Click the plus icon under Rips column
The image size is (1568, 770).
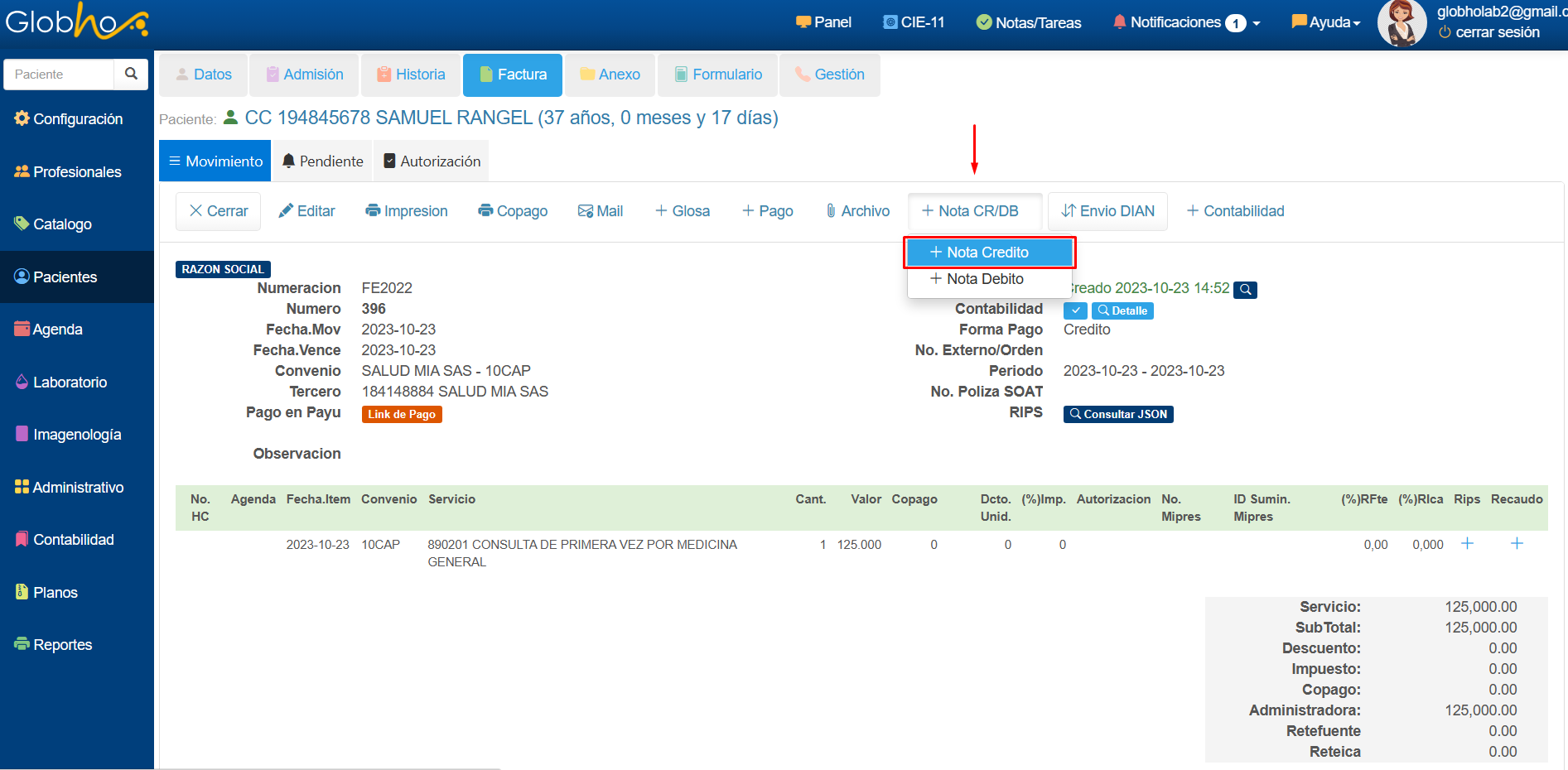(x=1467, y=544)
